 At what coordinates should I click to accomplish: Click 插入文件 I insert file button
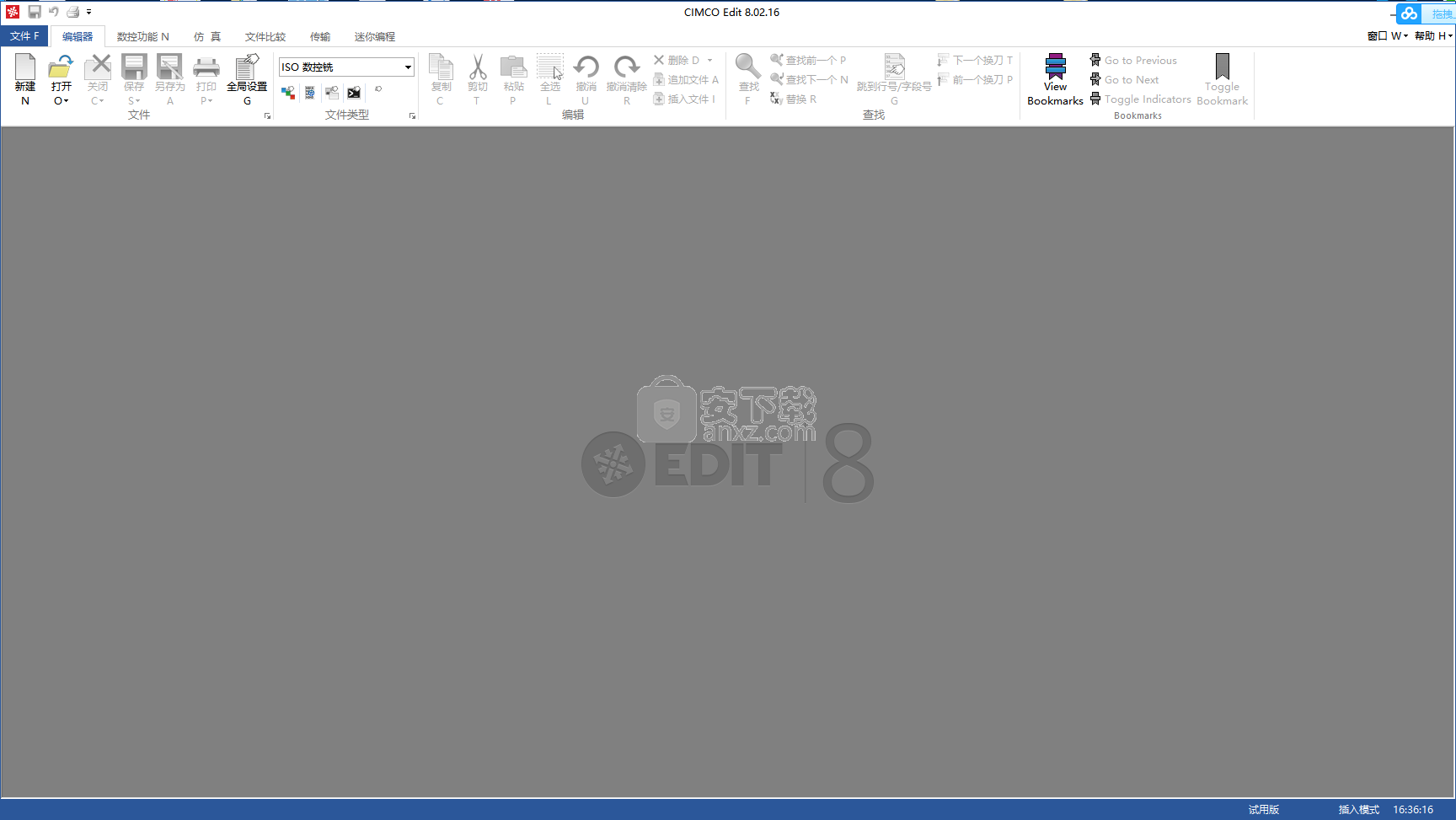click(x=684, y=99)
